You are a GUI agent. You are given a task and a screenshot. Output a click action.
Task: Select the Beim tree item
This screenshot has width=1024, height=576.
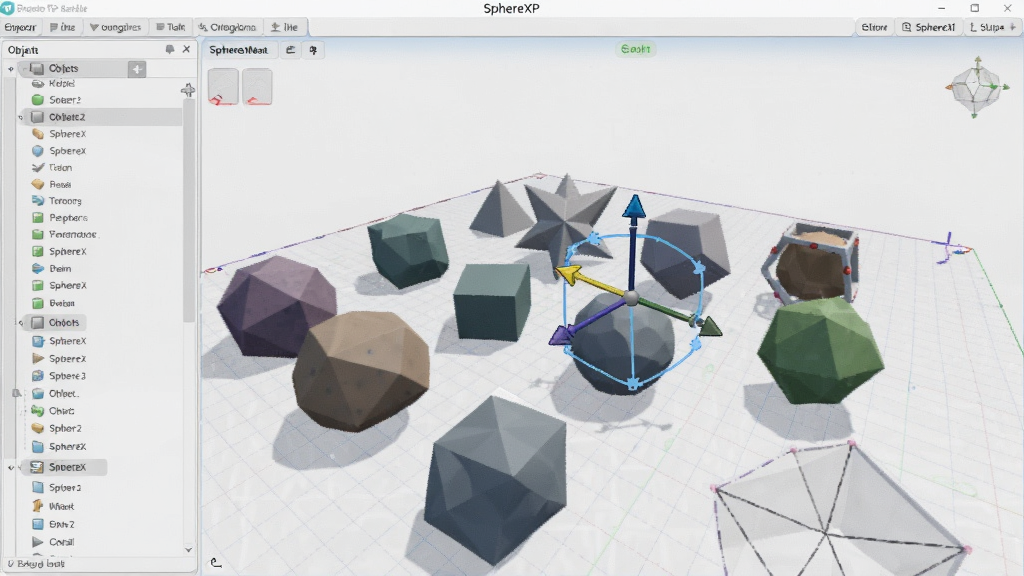60,269
